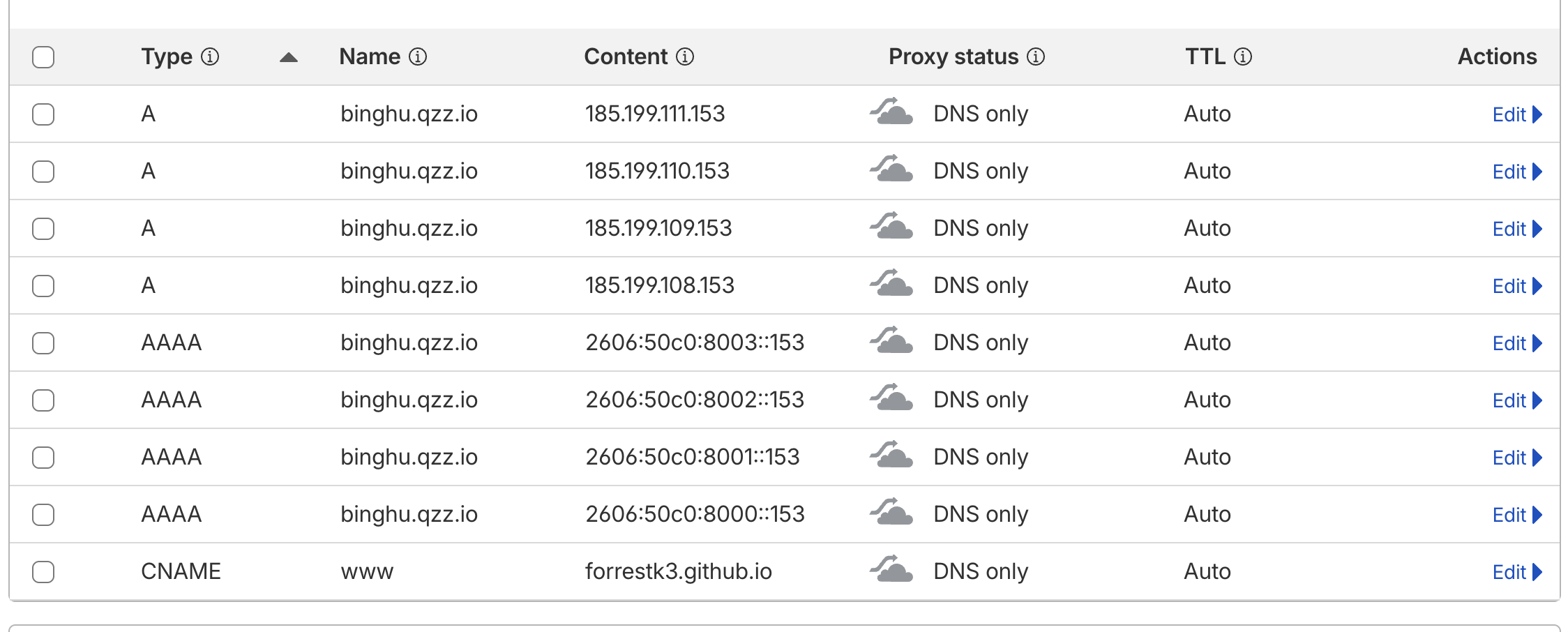Toggle sort arrow in the Type column
Image resolution: width=1568 pixels, height=632 pixels.
[x=288, y=58]
